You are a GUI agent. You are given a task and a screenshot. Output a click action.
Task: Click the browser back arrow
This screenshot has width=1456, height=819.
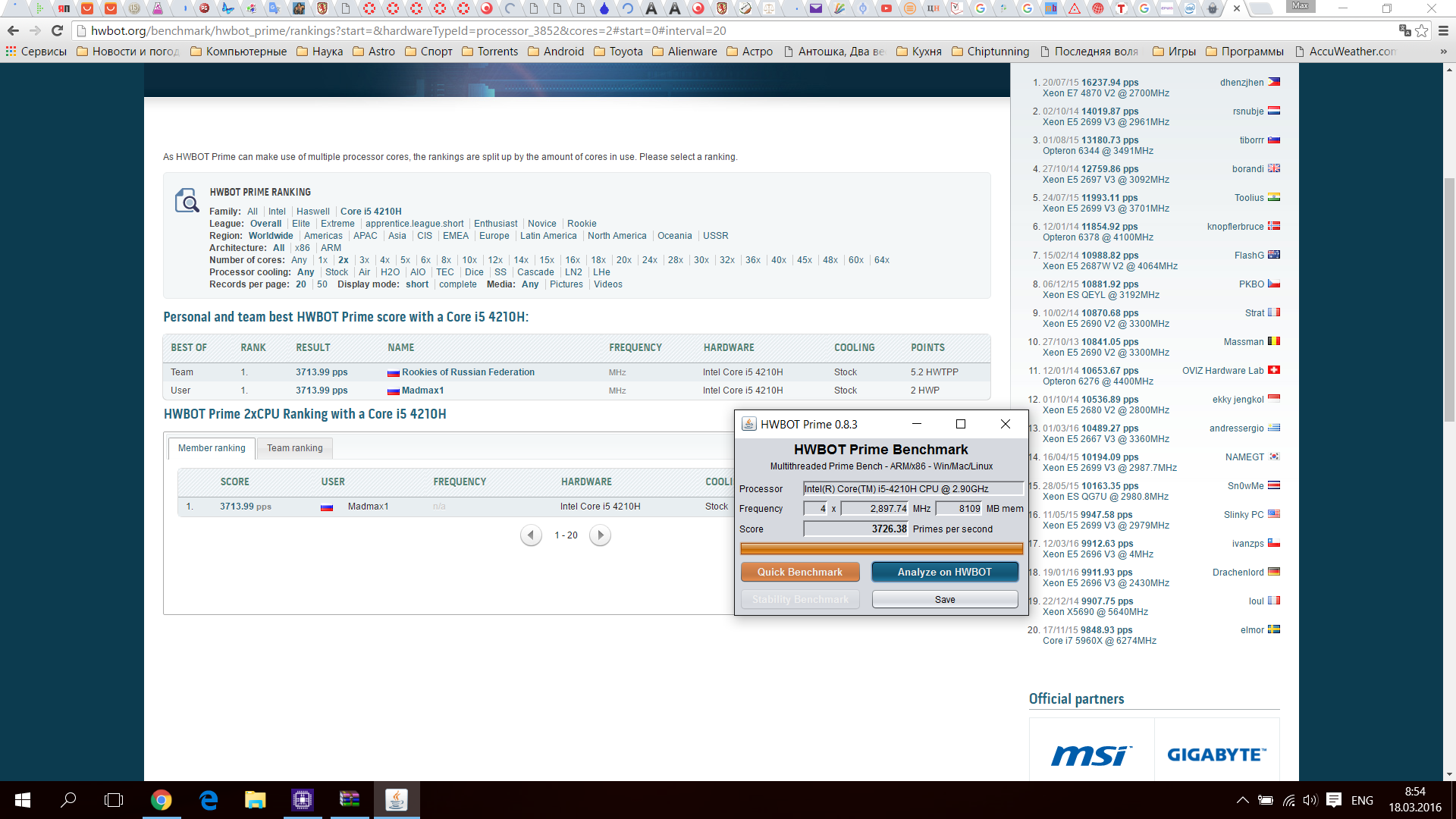pos(13,31)
